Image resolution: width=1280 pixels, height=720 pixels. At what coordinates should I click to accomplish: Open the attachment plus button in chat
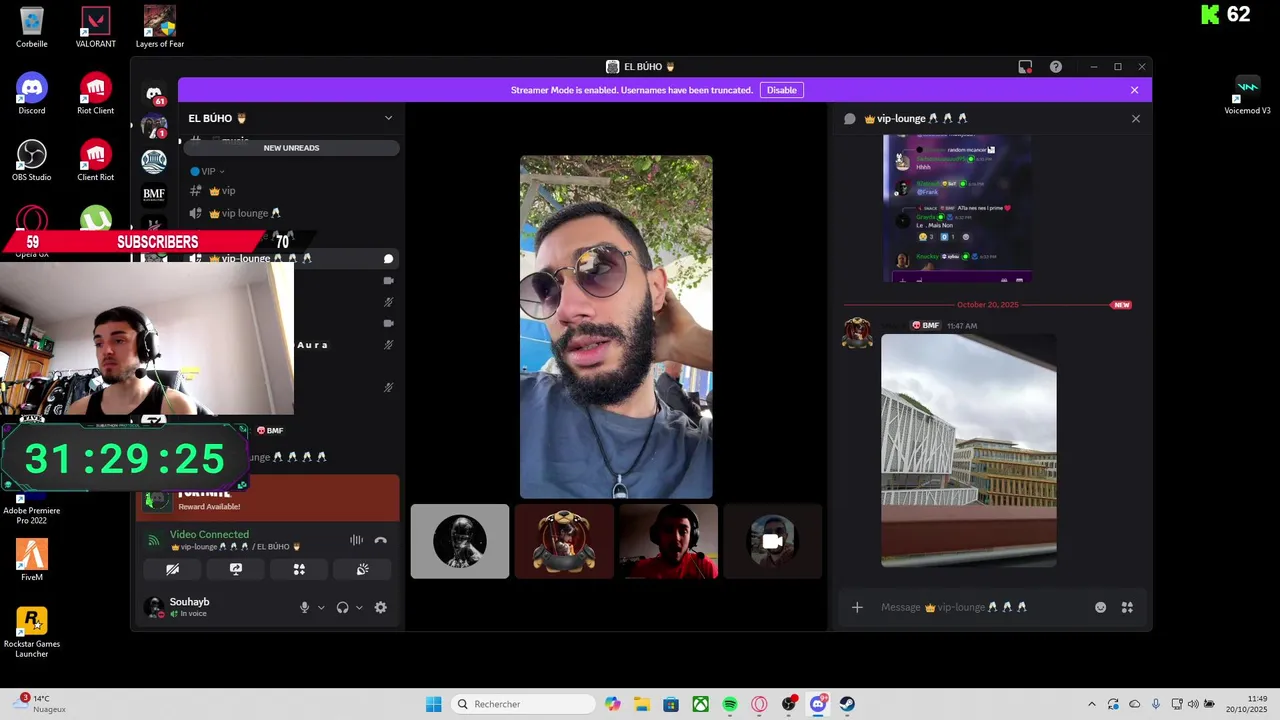(857, 607)
